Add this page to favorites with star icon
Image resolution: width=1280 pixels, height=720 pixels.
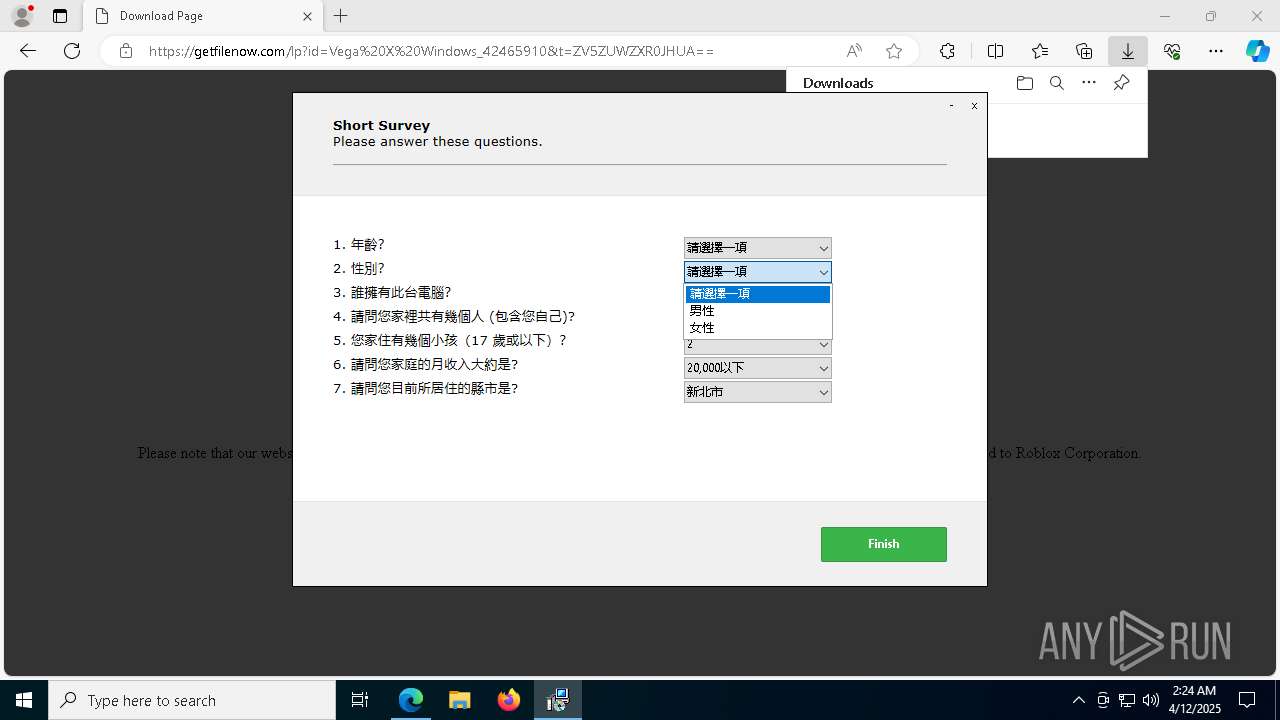894,51
